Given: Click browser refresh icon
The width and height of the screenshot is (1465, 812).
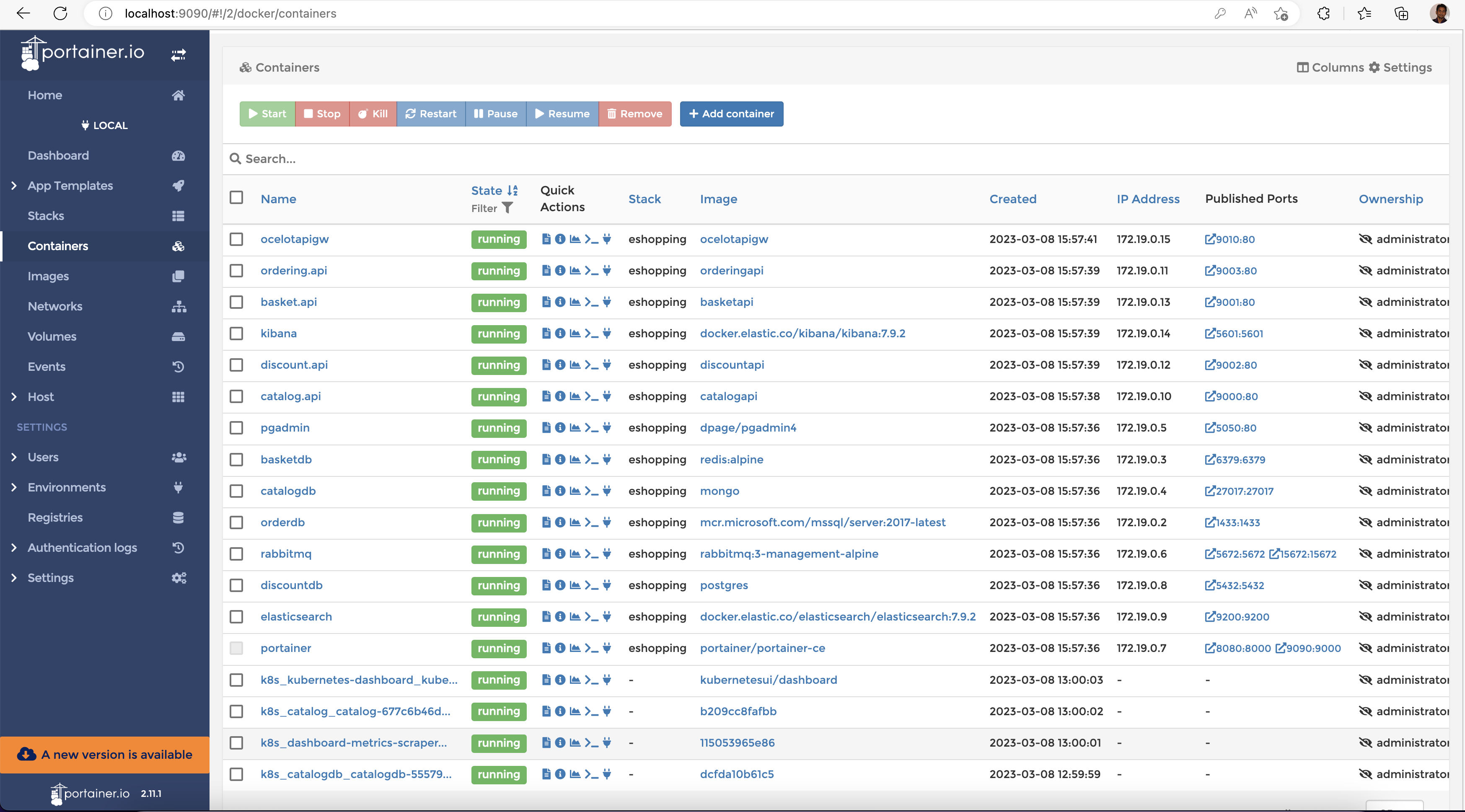Looking at the screenshot, I should (60, 14).
